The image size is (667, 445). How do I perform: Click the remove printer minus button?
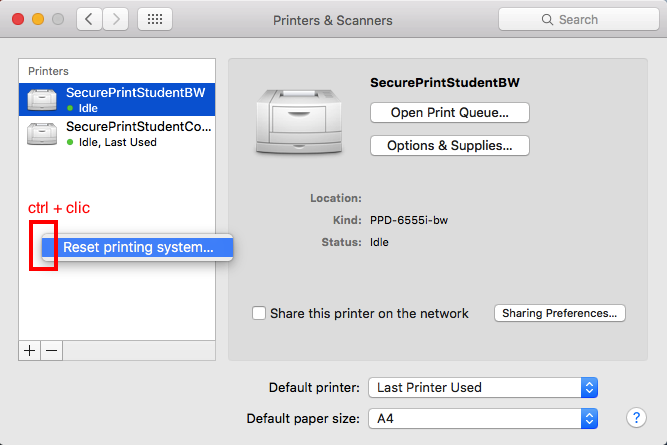[x=51, y=350]
